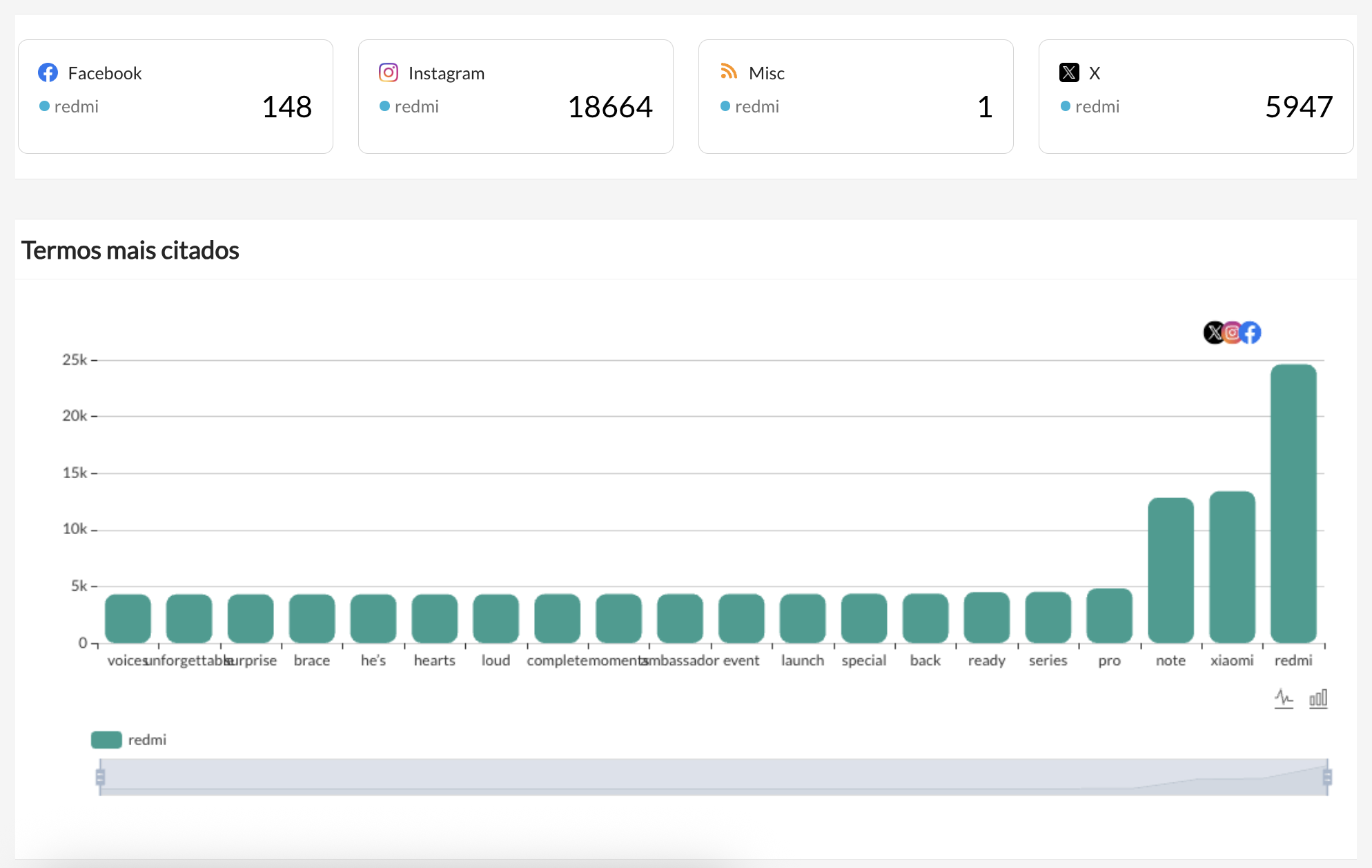The image size is (1372, 868).
Task: Click the redmi label in the Facebook card
Action: pyautogui.click(x=76, y=106)
